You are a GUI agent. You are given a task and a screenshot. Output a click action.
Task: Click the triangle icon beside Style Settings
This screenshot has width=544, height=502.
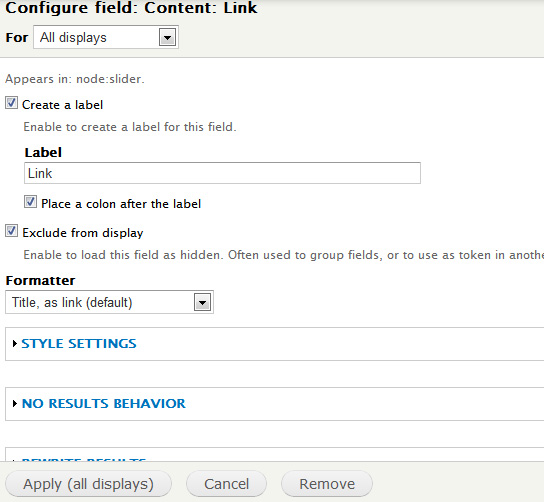click(x=15, y=343)
